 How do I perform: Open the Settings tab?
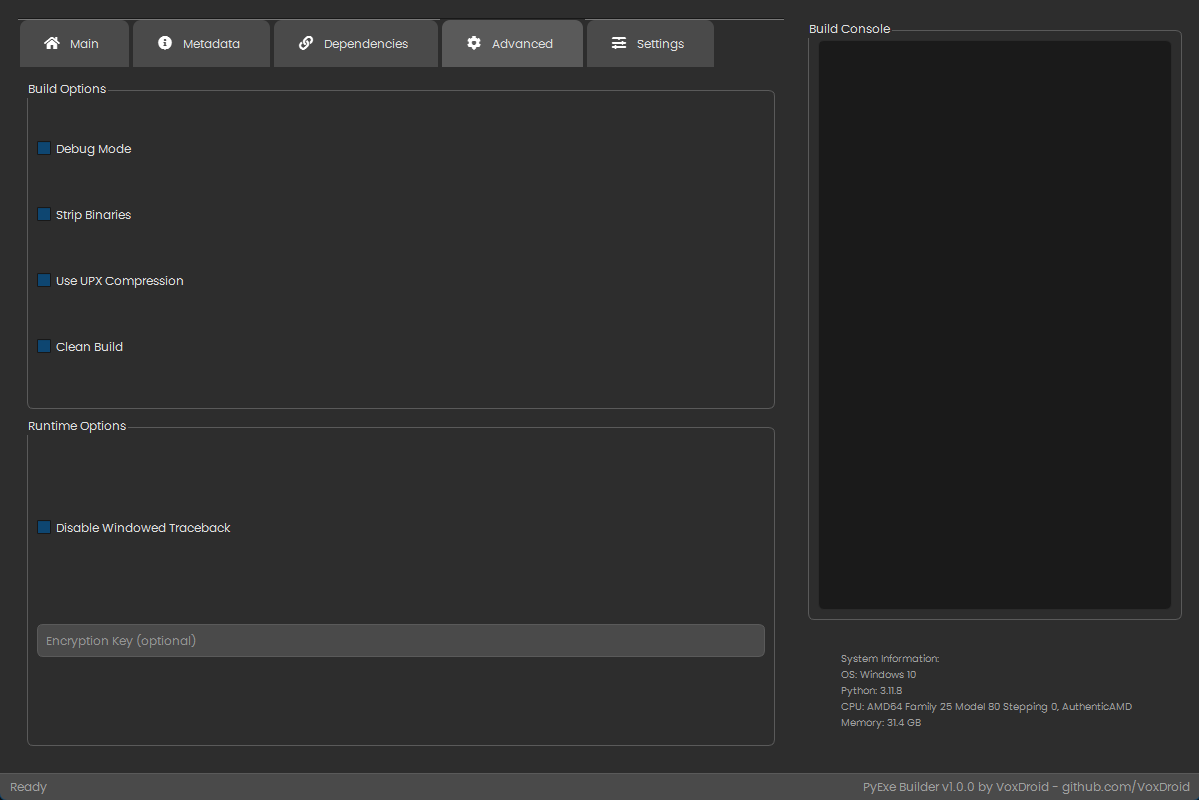tap(650, 44)
